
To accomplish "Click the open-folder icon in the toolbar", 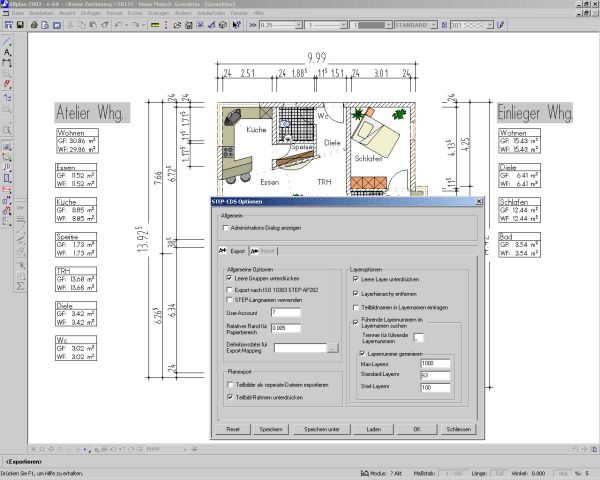I will pos(177,25).
